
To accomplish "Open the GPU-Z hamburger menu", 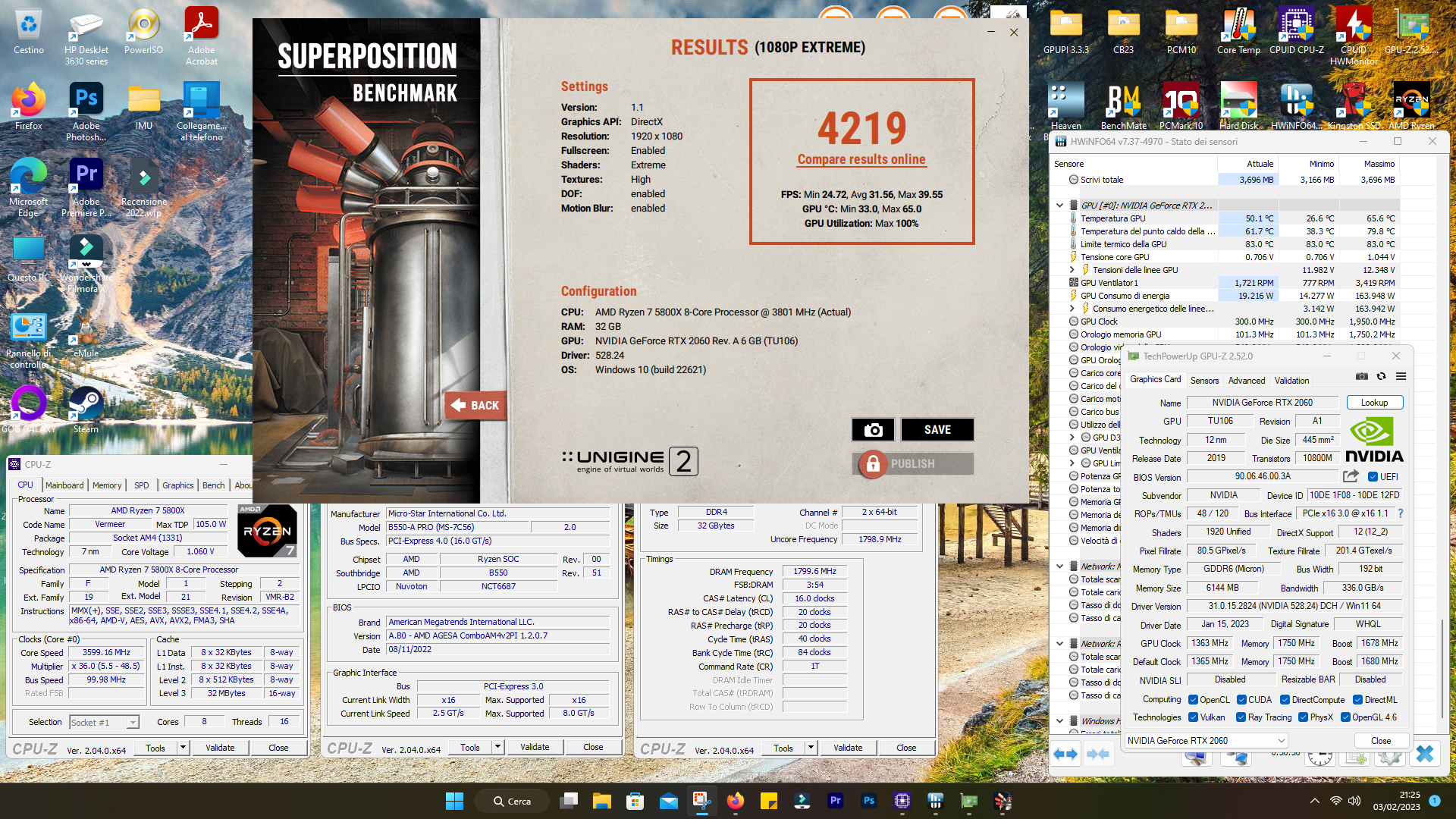I will click(x=1401, y=376).
